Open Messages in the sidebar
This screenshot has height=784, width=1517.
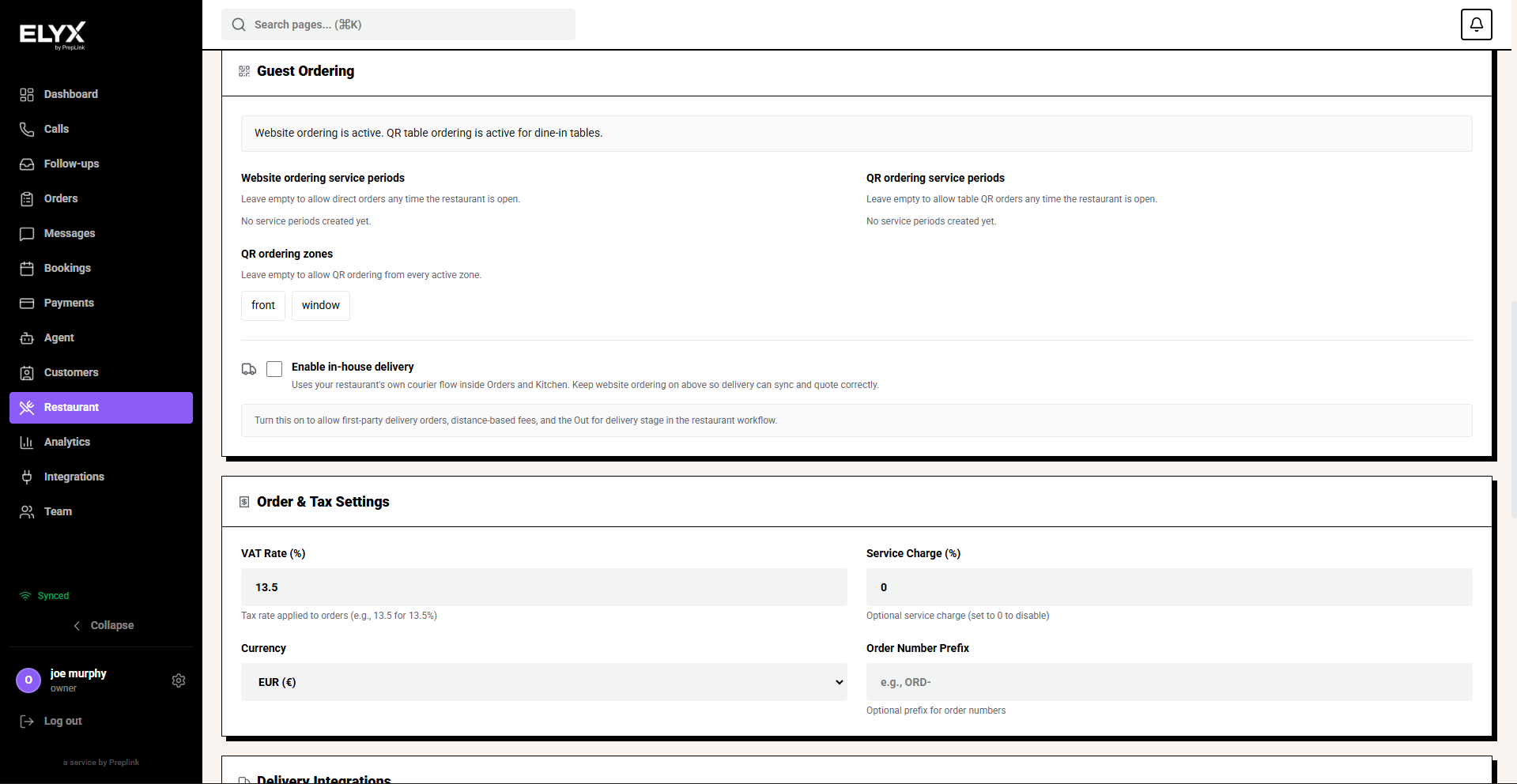click(101, 234)
